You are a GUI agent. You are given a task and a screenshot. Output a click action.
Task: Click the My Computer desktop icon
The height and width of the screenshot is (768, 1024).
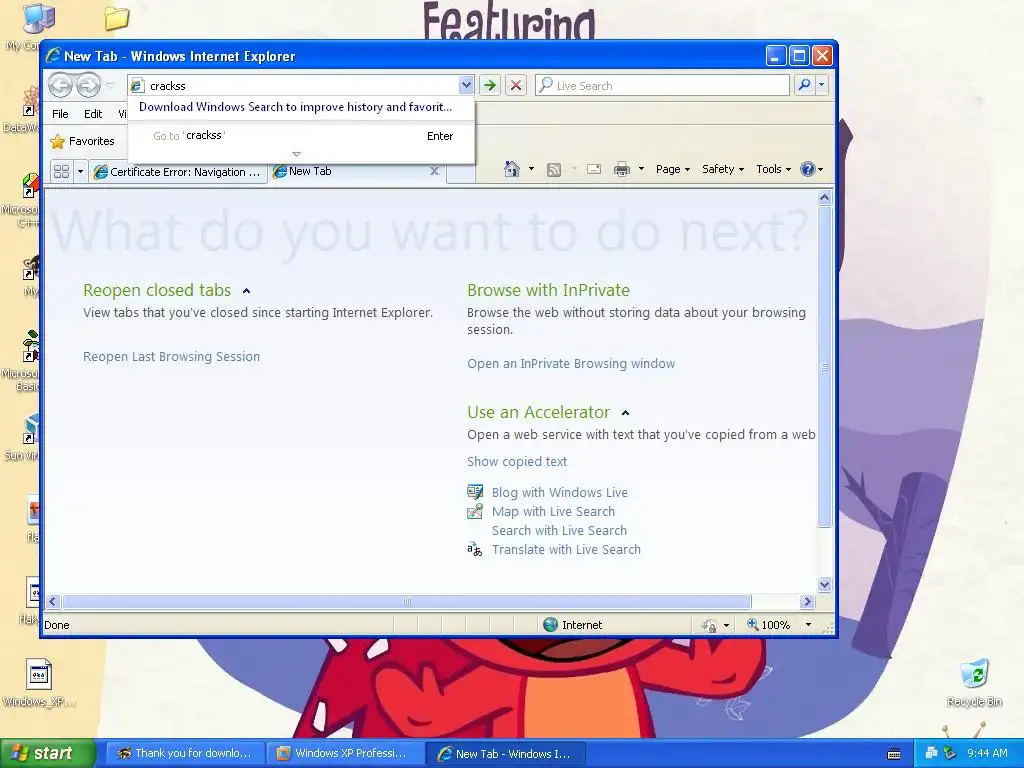(x=38, y=18)
